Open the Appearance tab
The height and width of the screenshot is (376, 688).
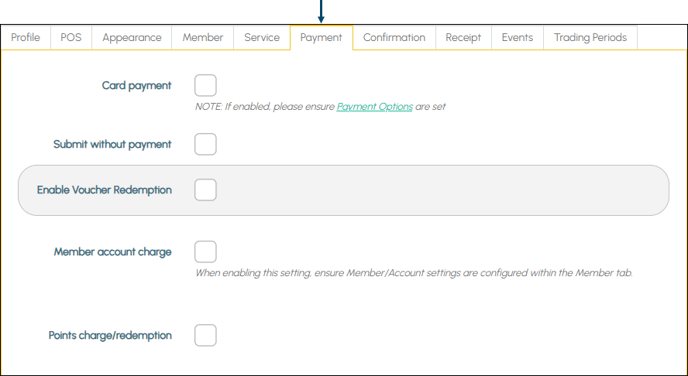coord(132,38)
